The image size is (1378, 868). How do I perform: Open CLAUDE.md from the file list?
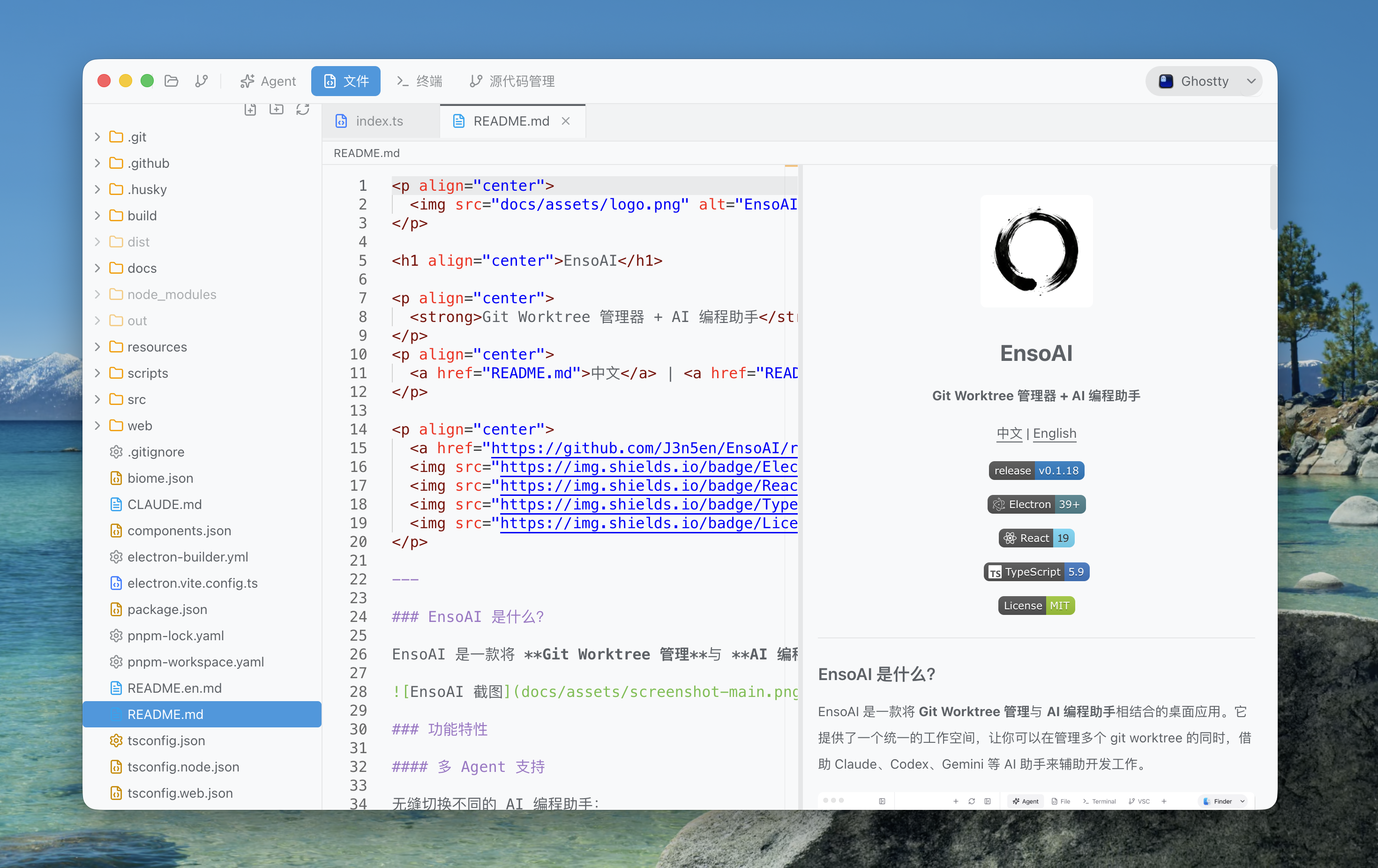(x=164, y=504)
